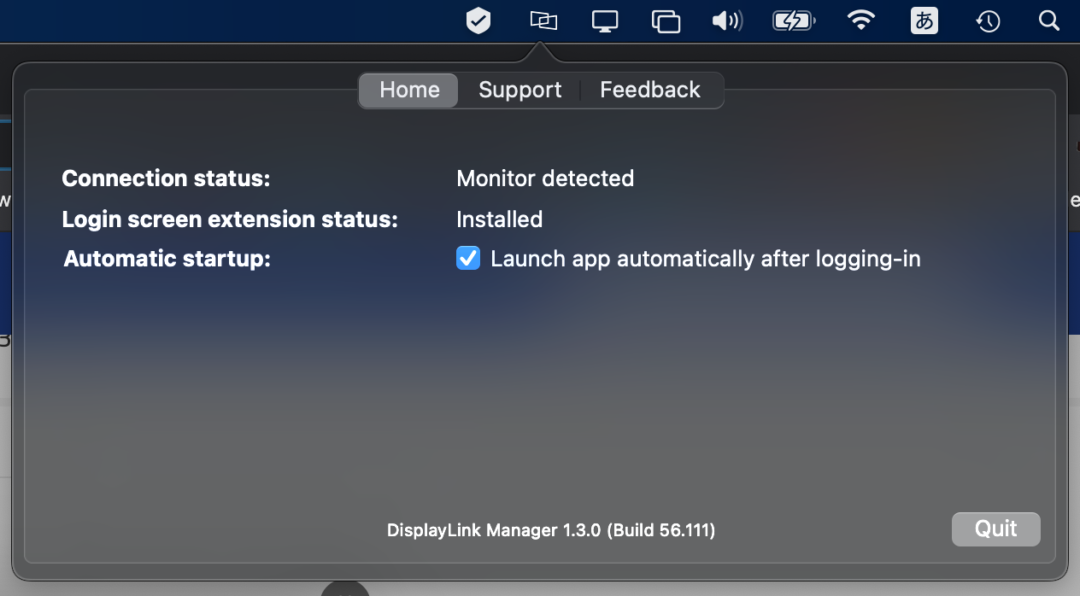Viewport: 1080px width, 596px height.
Task: Click the Login screen extension status label
Action: pyautogui.click(x=230, y=219)
